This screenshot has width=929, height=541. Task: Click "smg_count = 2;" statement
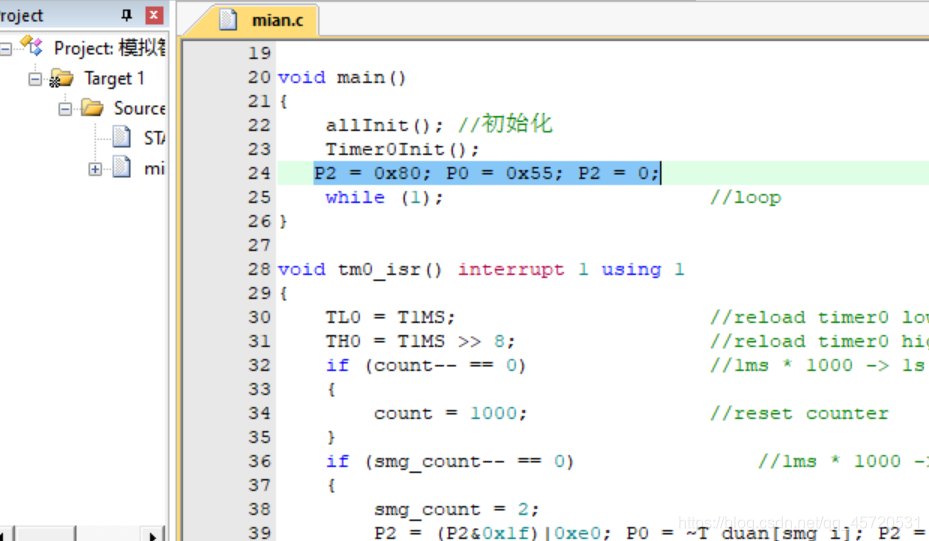coord(456,509)
